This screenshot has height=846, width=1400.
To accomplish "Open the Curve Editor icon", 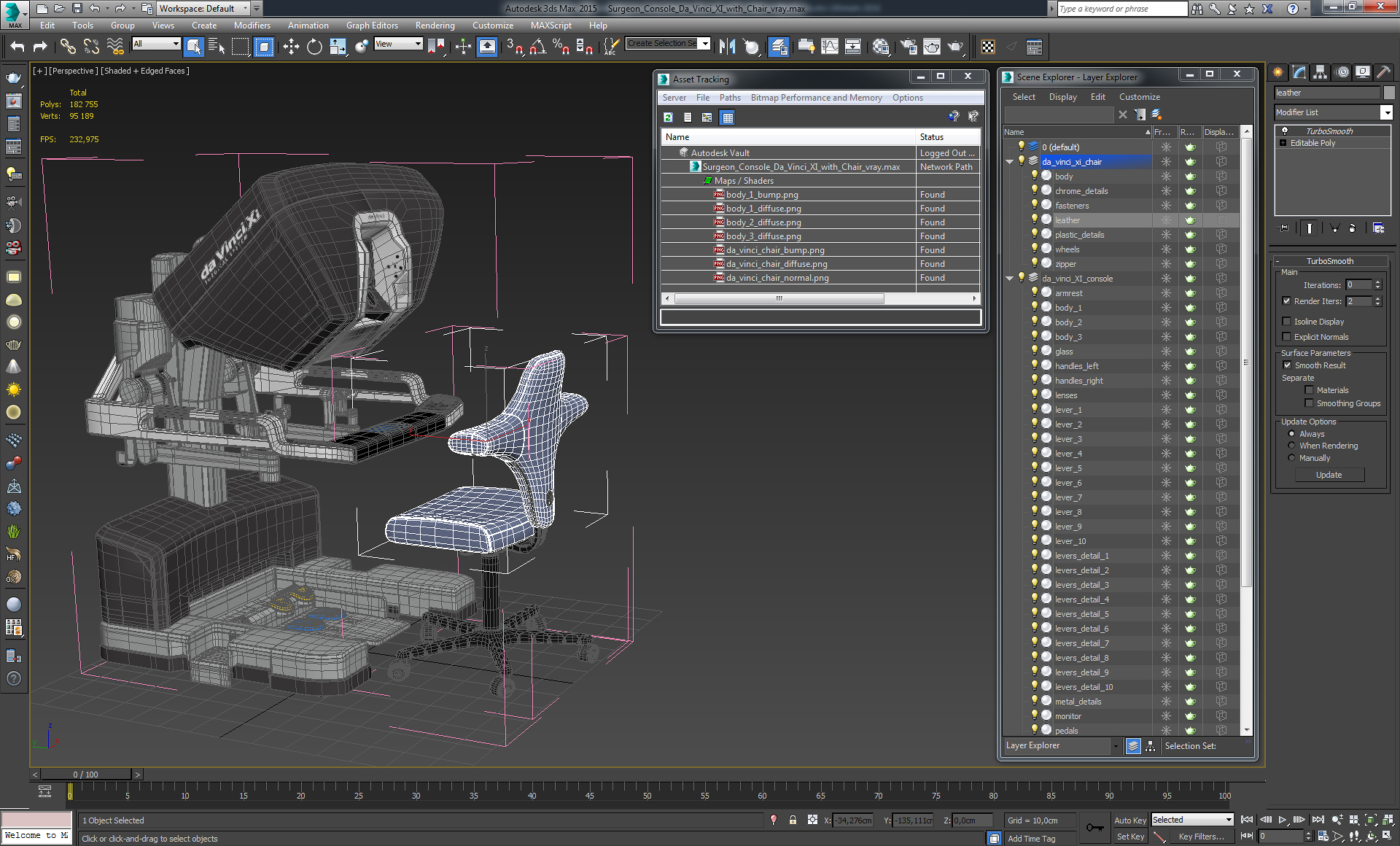I will (x=830, y=47).
